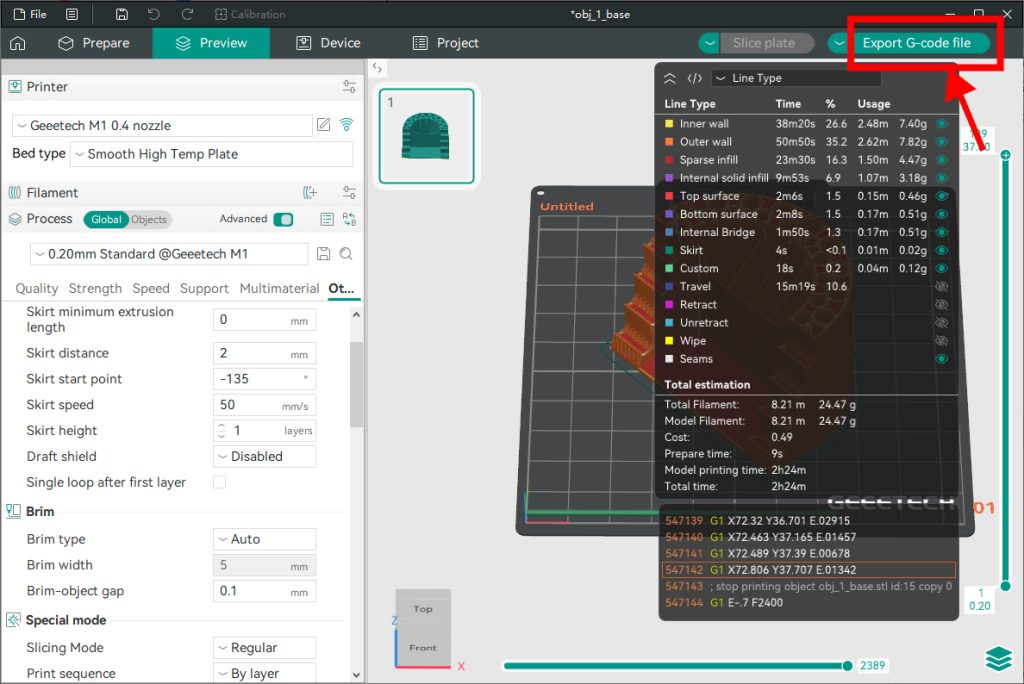This screenshot has width=1024, height=684.
Task: Open printer edit preset icon
Action: coord(323,125)
